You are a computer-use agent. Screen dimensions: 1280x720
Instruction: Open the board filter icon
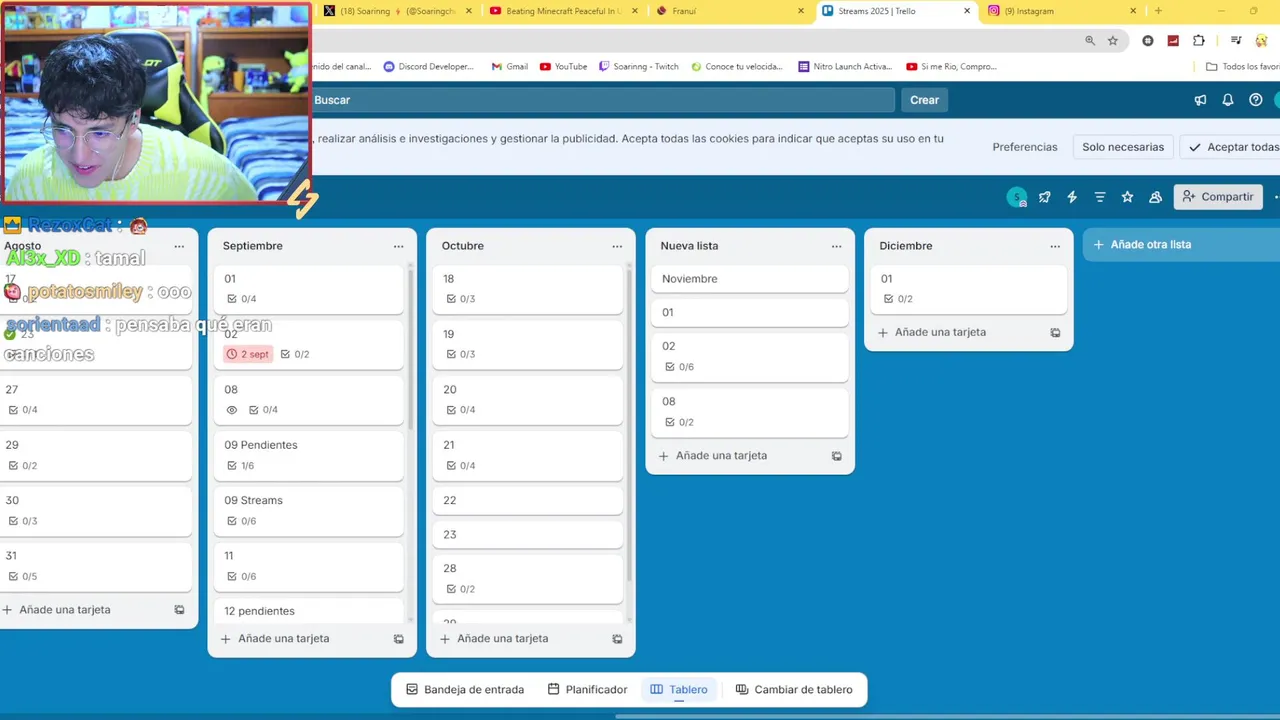(x=1100, y=197)
